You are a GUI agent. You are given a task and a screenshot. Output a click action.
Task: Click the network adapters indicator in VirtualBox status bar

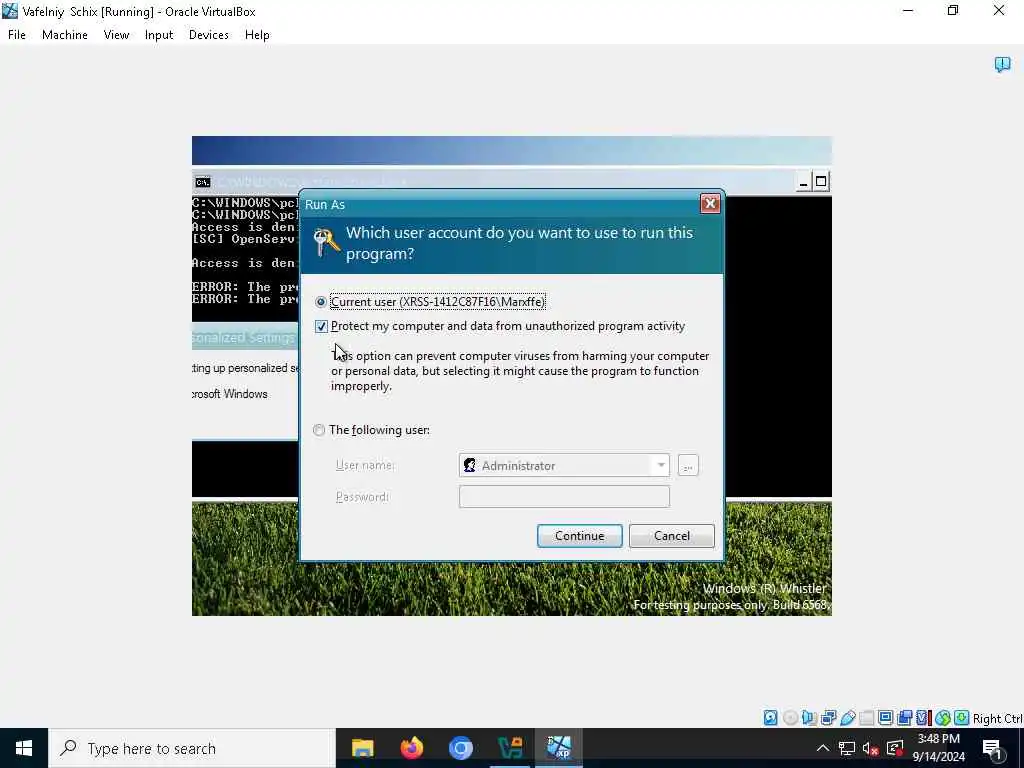(x=828, y=718)
